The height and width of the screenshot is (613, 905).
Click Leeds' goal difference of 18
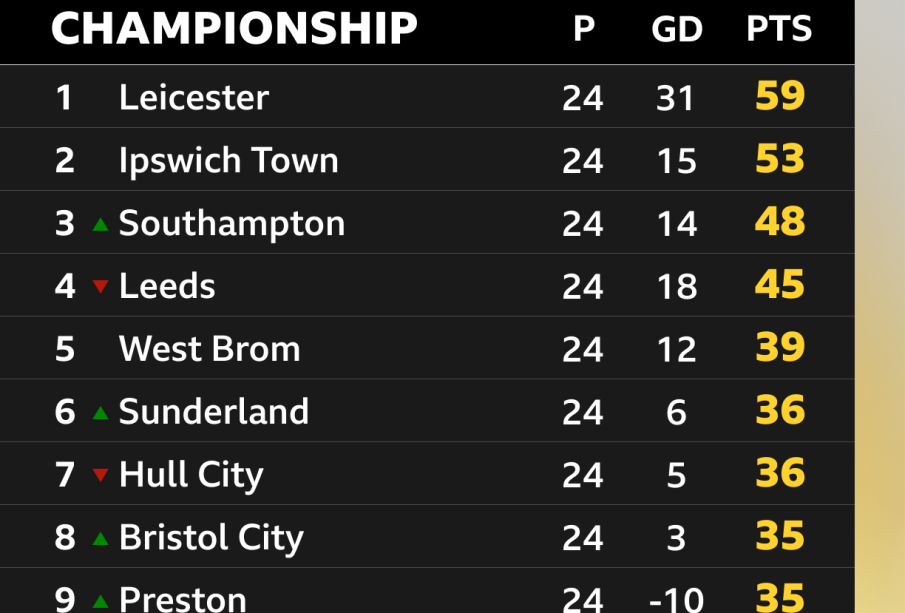coord(677,287)
